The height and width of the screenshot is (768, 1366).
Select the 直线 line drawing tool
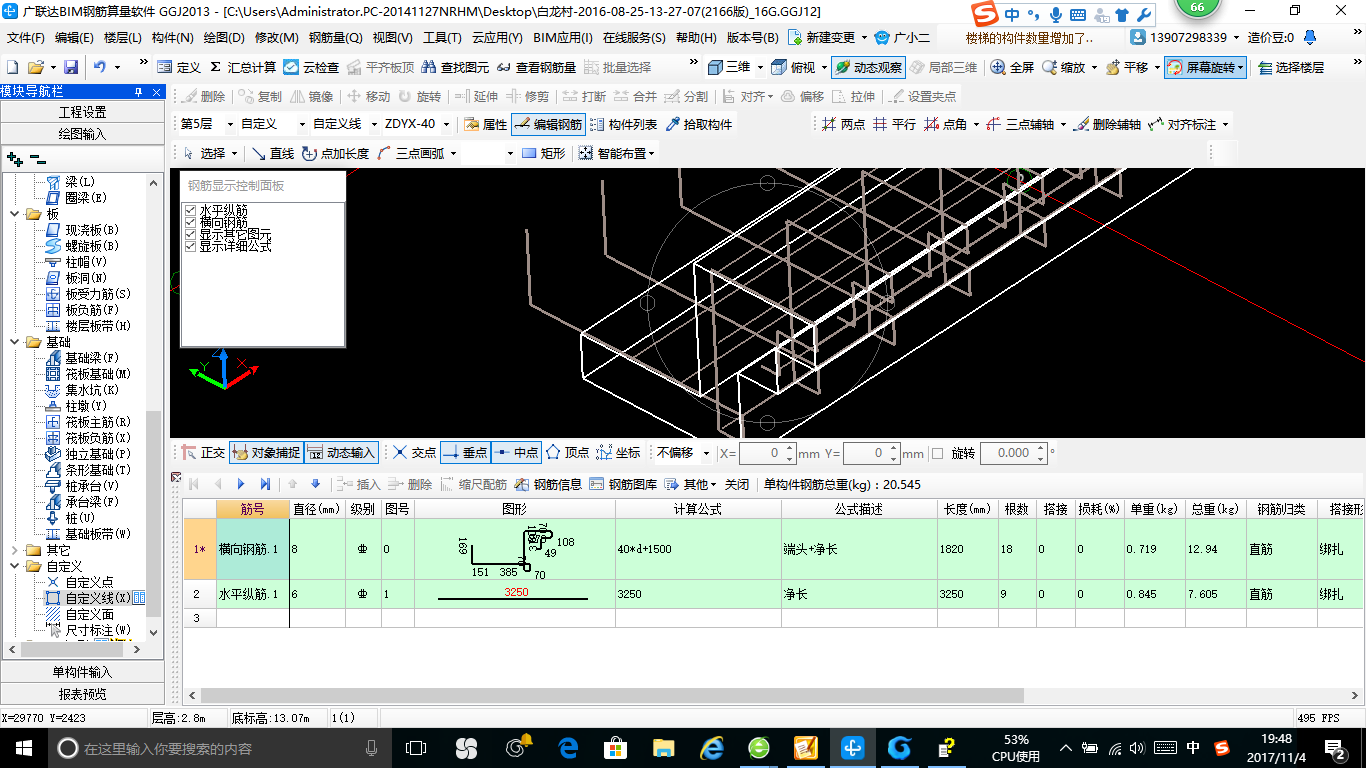pyautogui.click(x=272, y=153)
